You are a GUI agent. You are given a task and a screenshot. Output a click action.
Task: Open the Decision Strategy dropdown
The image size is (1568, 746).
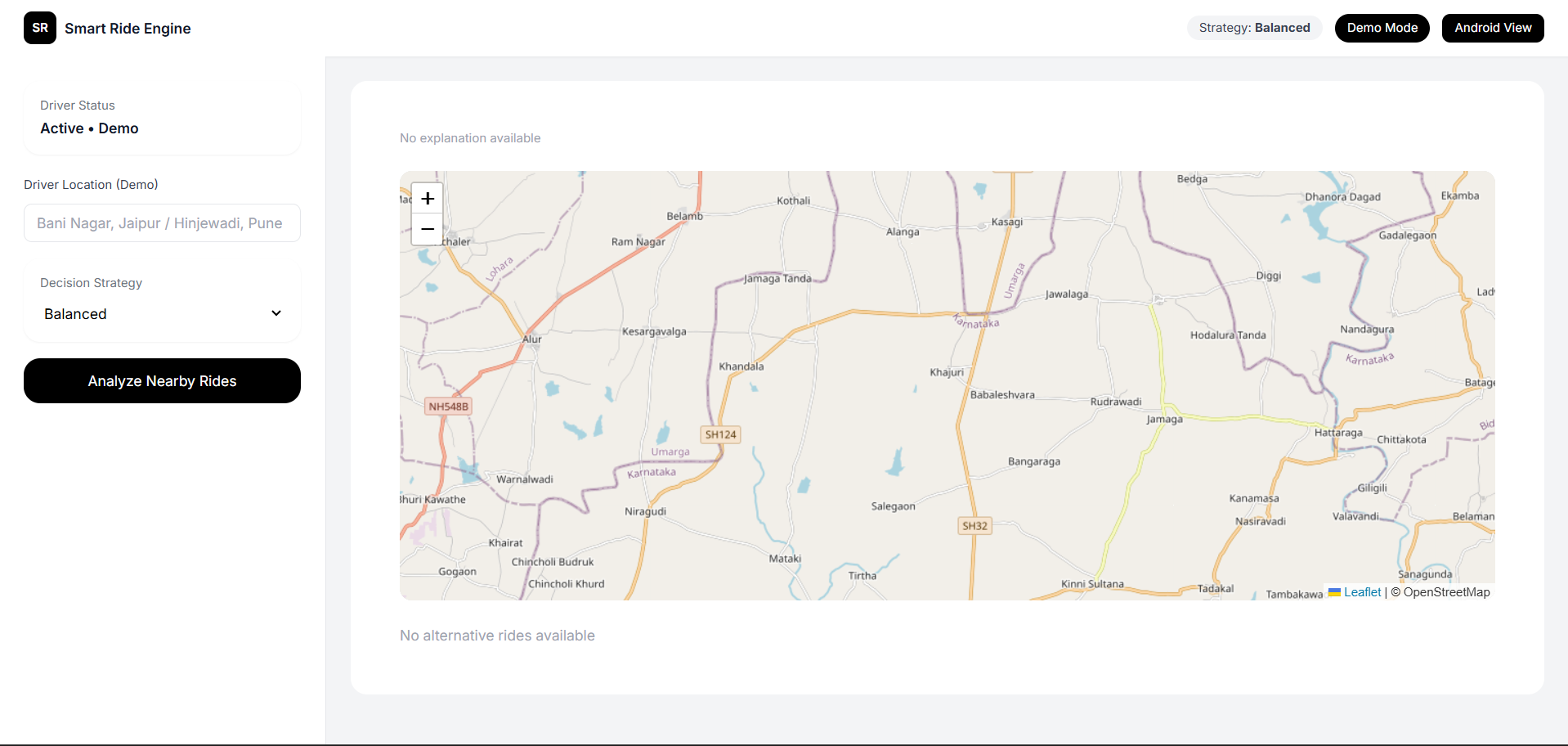162,314
